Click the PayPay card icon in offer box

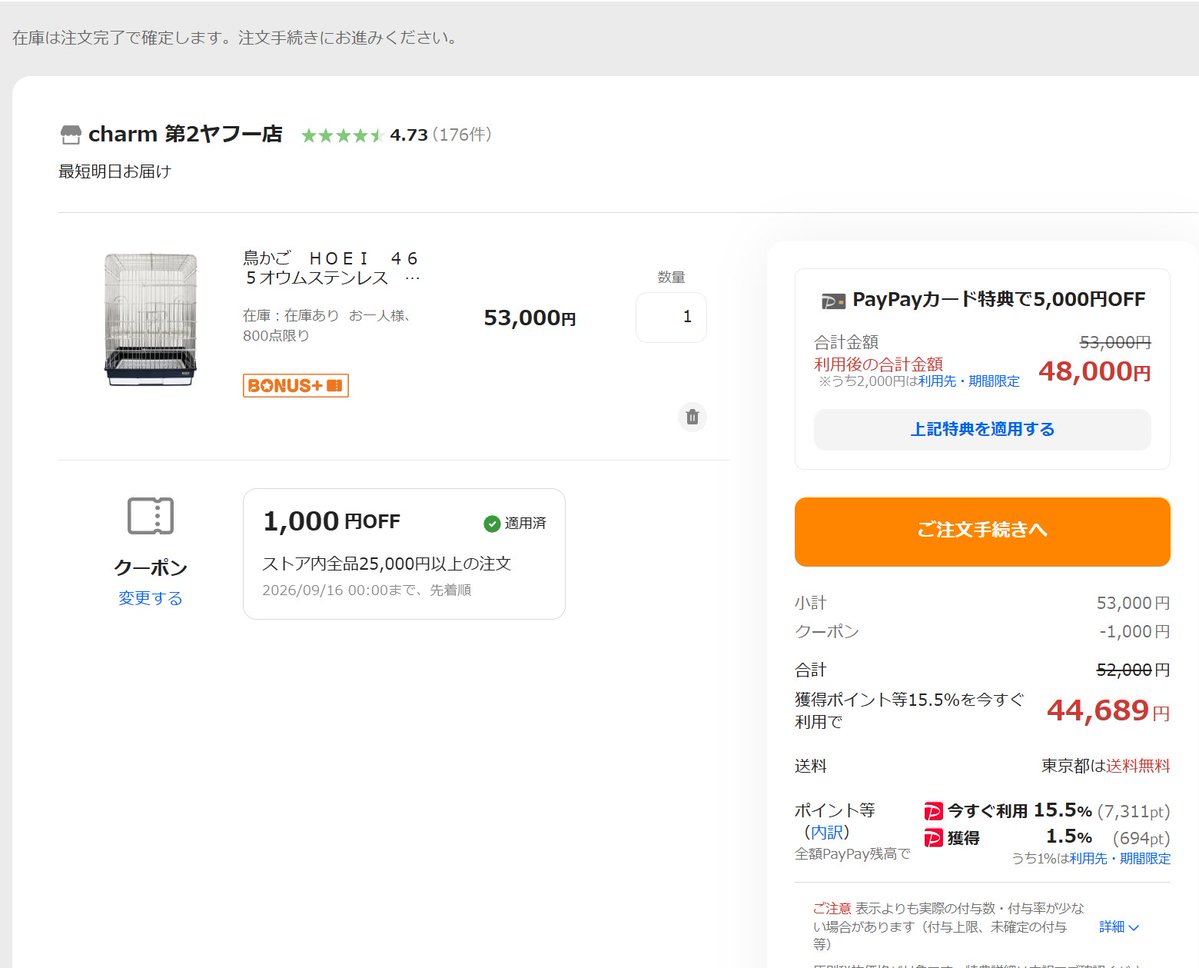[x=833, y=301]
